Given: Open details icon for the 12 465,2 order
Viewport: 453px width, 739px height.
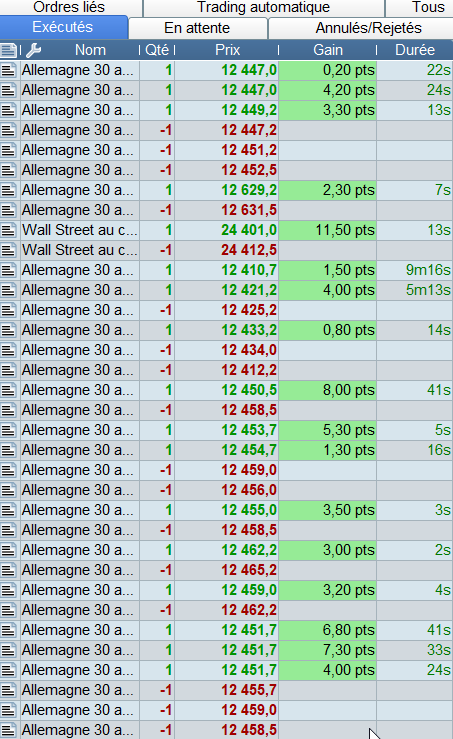Looking at the screenshot, I should (8, 570).
